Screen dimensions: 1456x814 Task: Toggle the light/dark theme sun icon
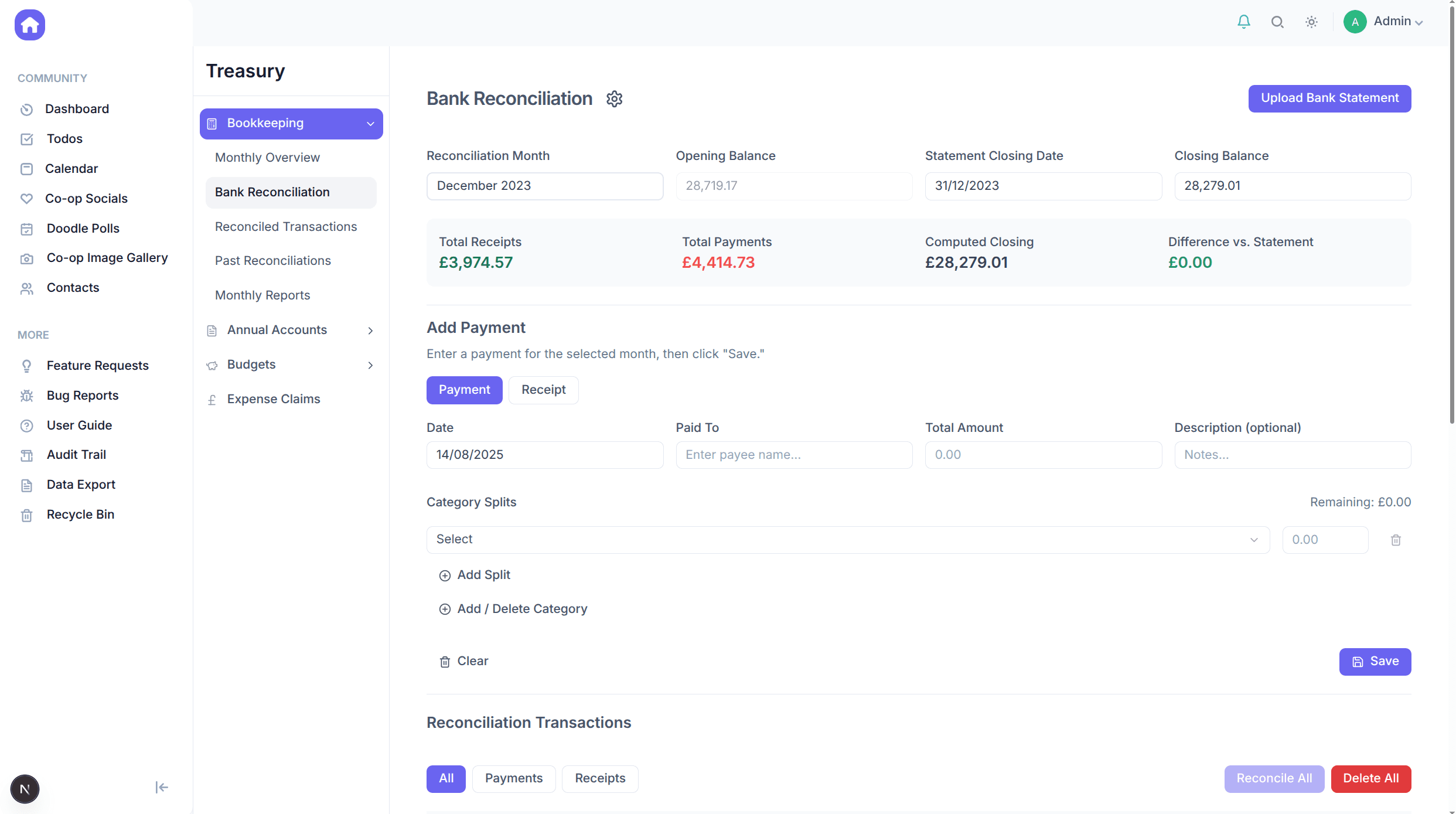1311,22
